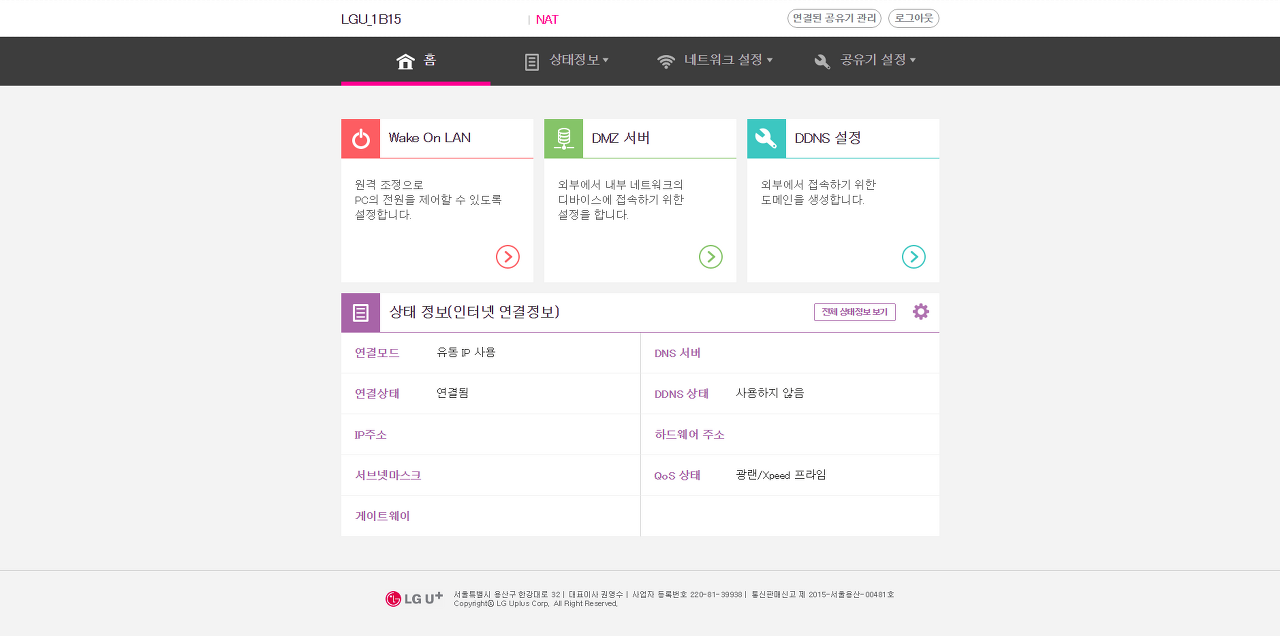Open the 공유기 설정 menu
1280x636 pixels.
[873, 60]
